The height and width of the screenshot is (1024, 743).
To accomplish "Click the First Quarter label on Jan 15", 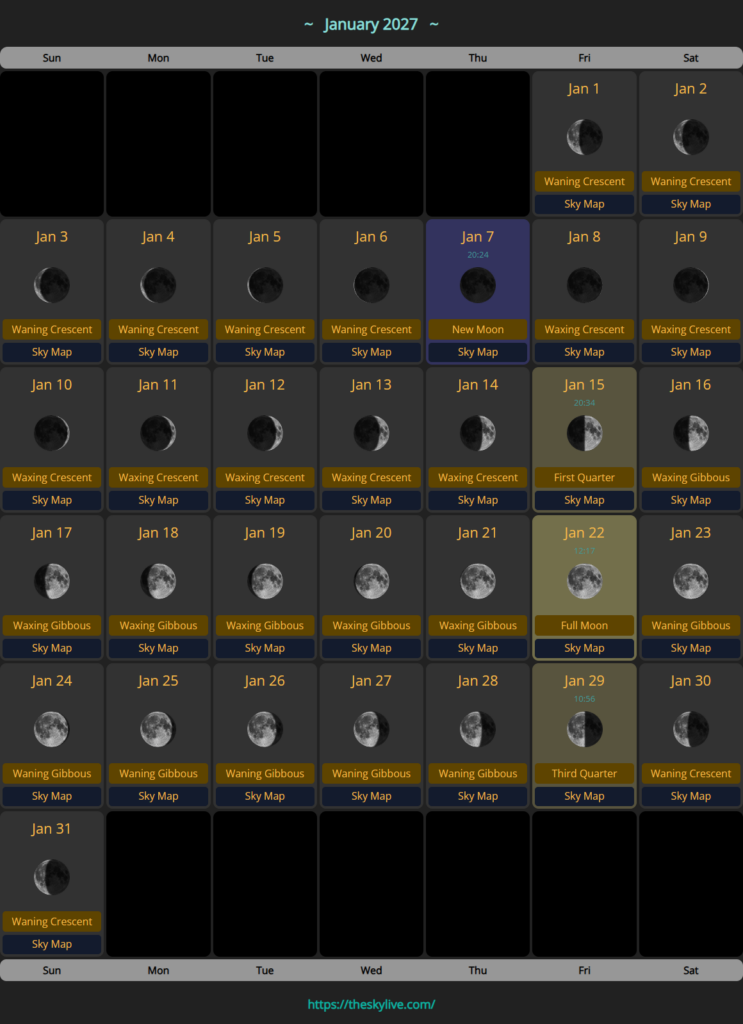I will pos(584,477).
